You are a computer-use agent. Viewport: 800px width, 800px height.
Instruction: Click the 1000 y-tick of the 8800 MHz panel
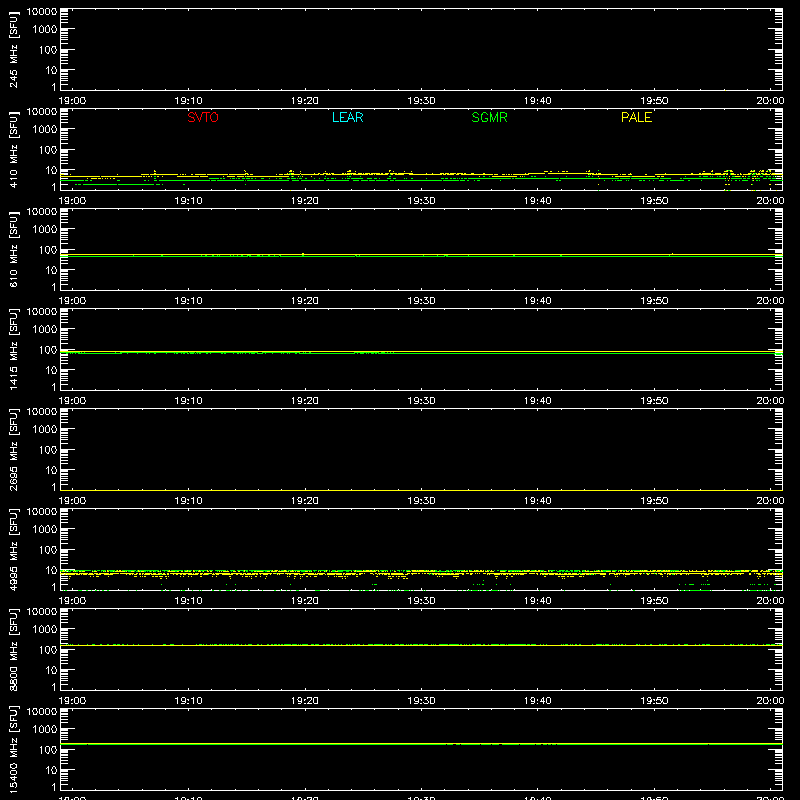click(45, 630)
